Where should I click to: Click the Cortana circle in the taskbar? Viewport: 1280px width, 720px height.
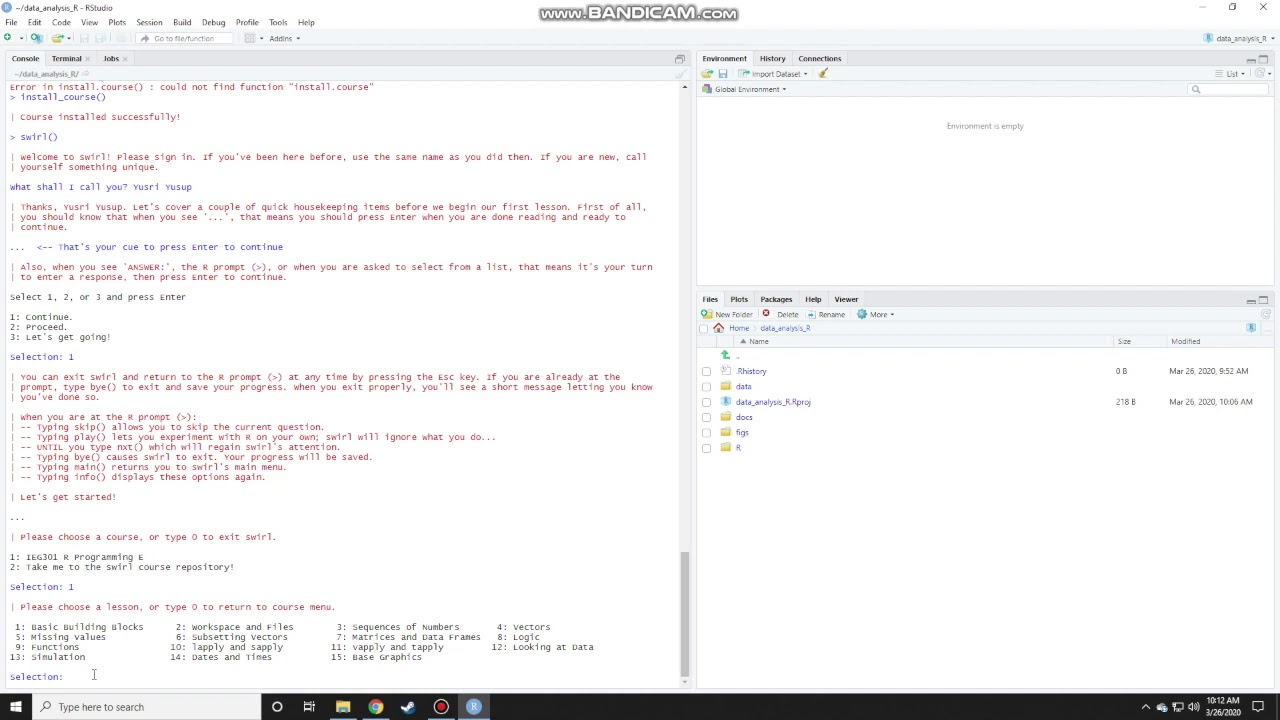pos(277,707)
